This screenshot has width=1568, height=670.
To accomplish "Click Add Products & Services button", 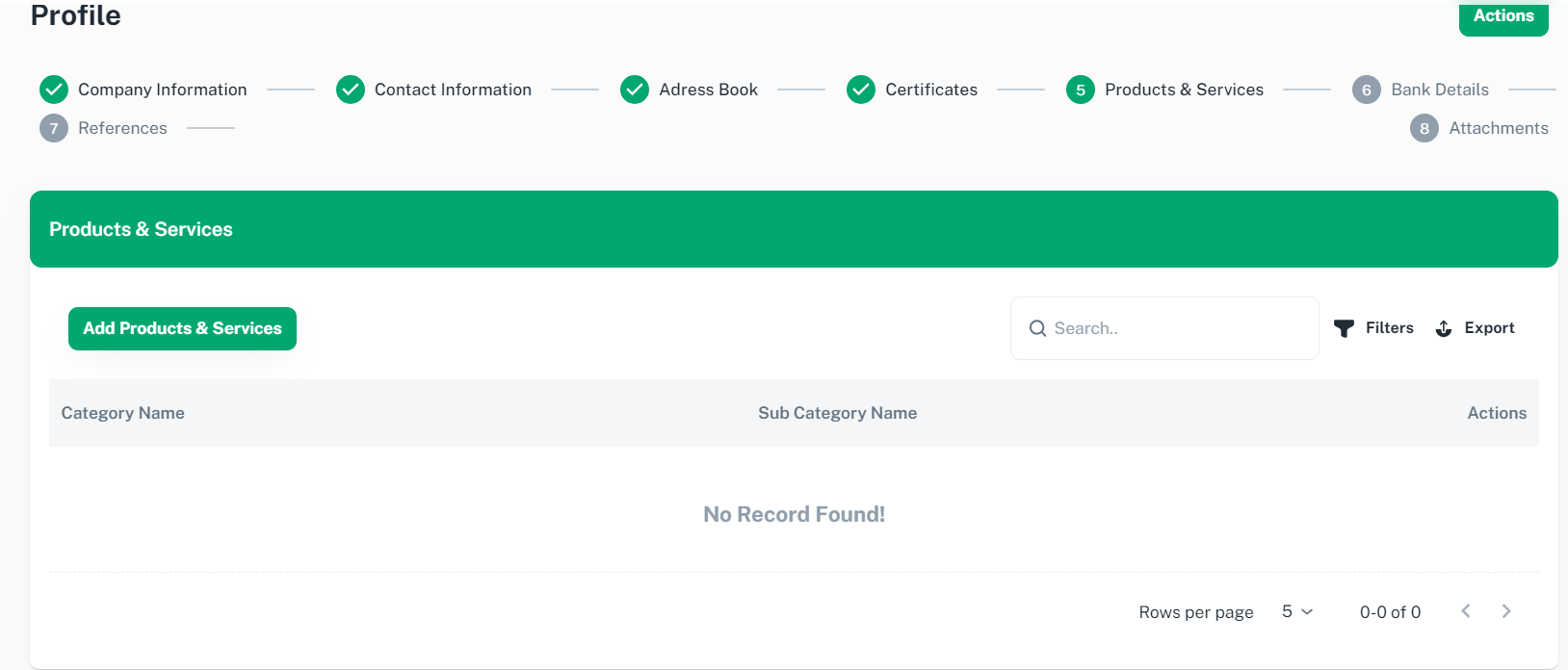I will (x=182, y=328).
